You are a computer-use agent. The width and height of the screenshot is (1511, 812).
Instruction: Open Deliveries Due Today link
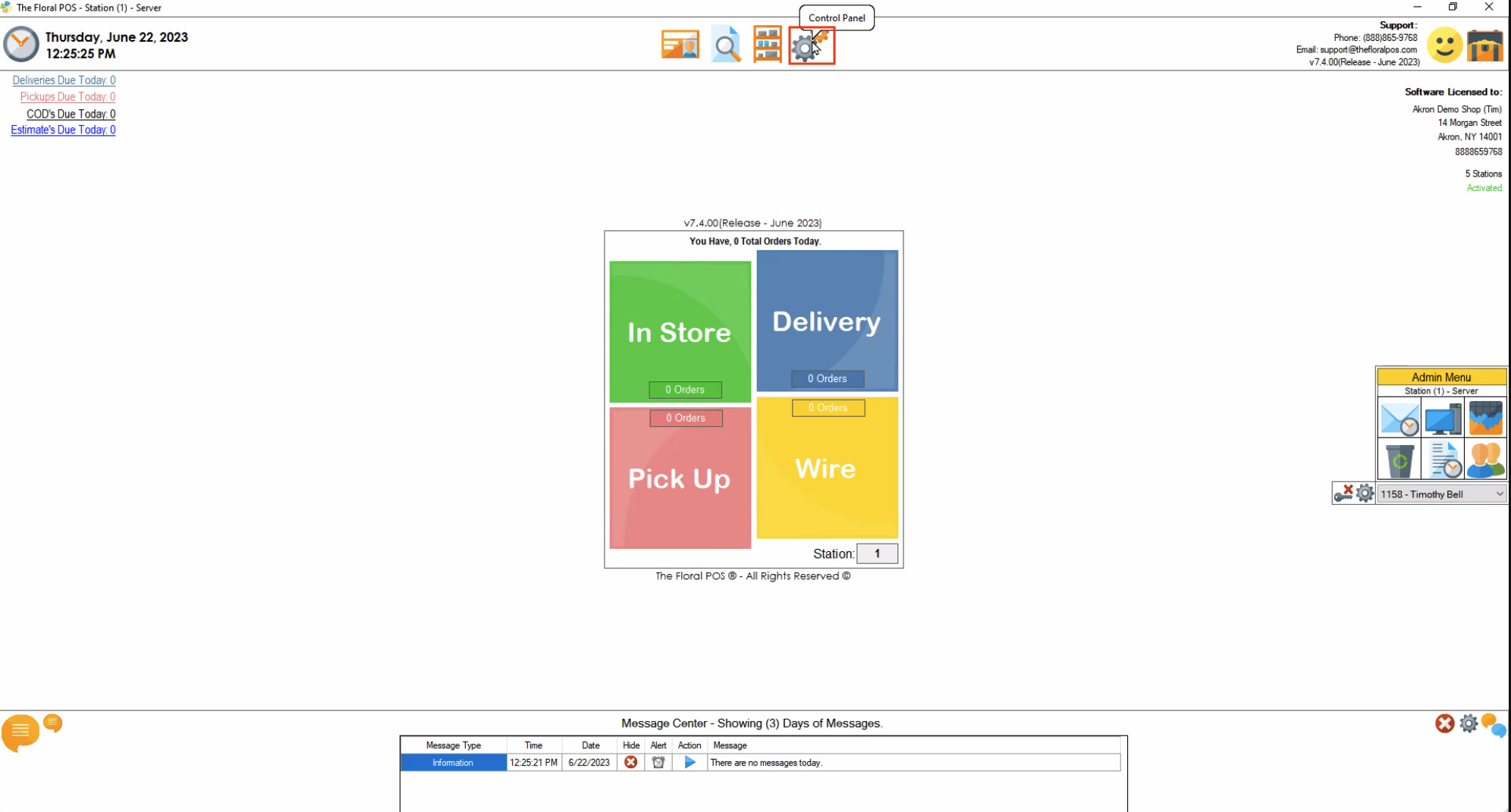[64, 80]
